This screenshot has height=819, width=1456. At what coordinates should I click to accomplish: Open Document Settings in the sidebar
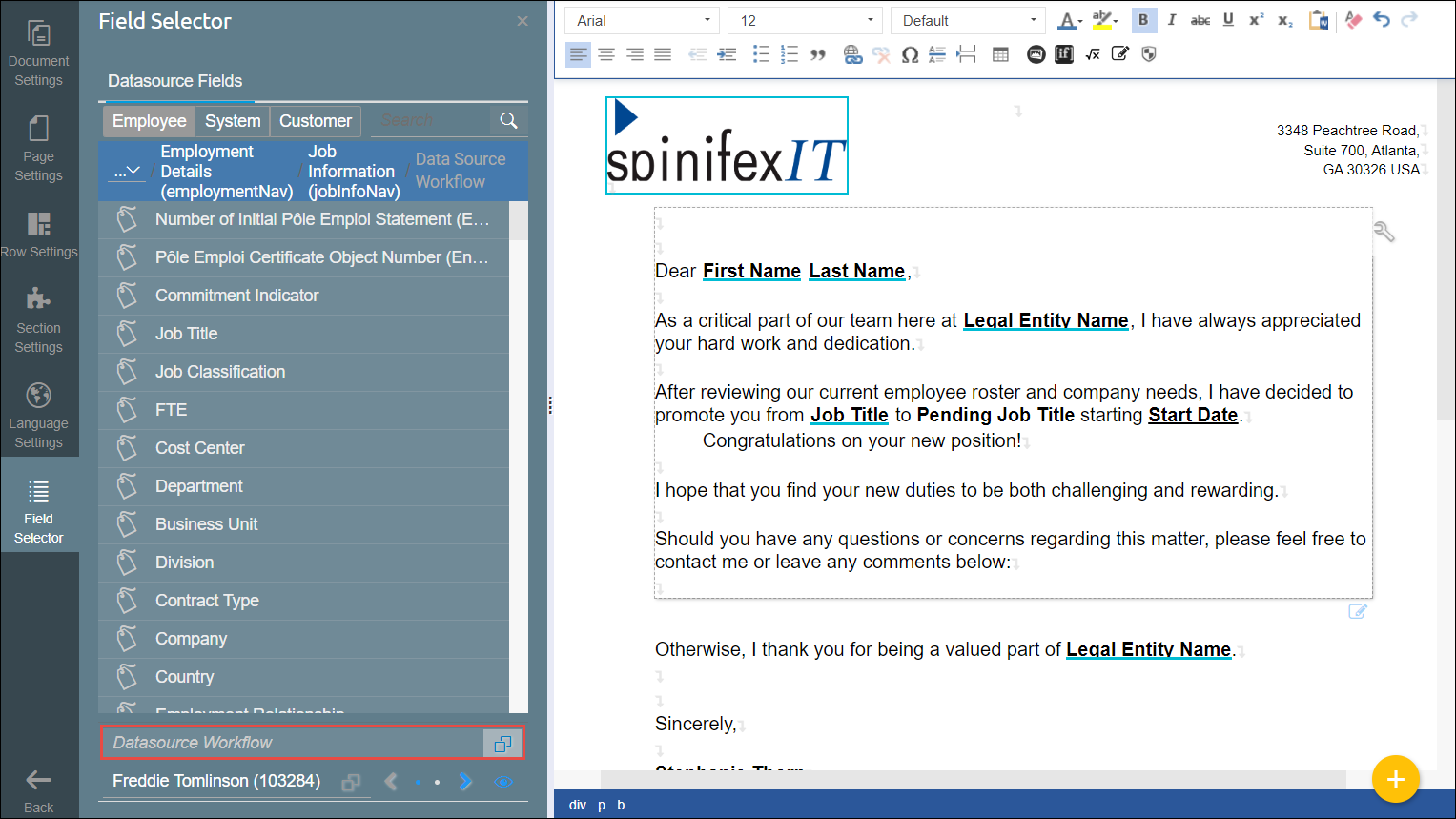coord(38,54)
